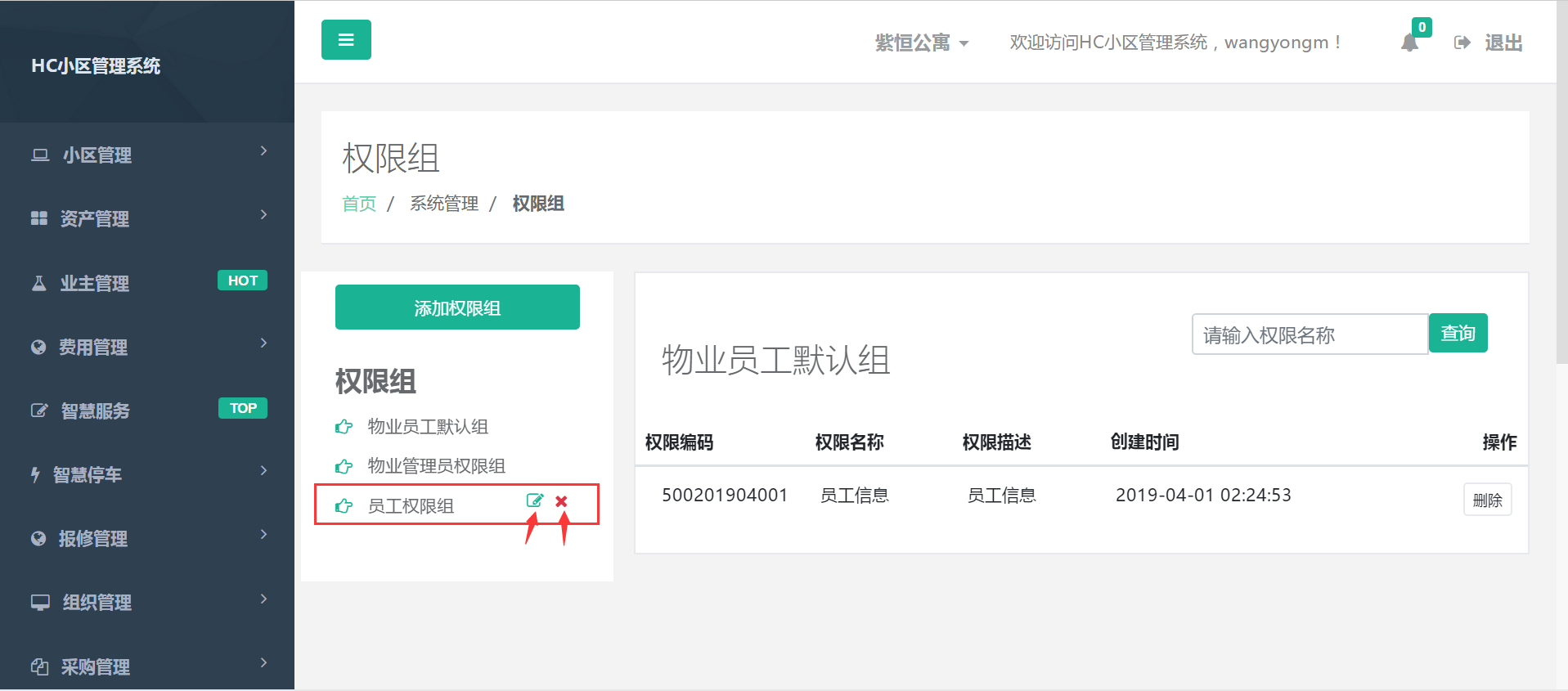This screenshot has height=691, width=1568.
Task: Open the notification bell
Action: point(1409,43)
